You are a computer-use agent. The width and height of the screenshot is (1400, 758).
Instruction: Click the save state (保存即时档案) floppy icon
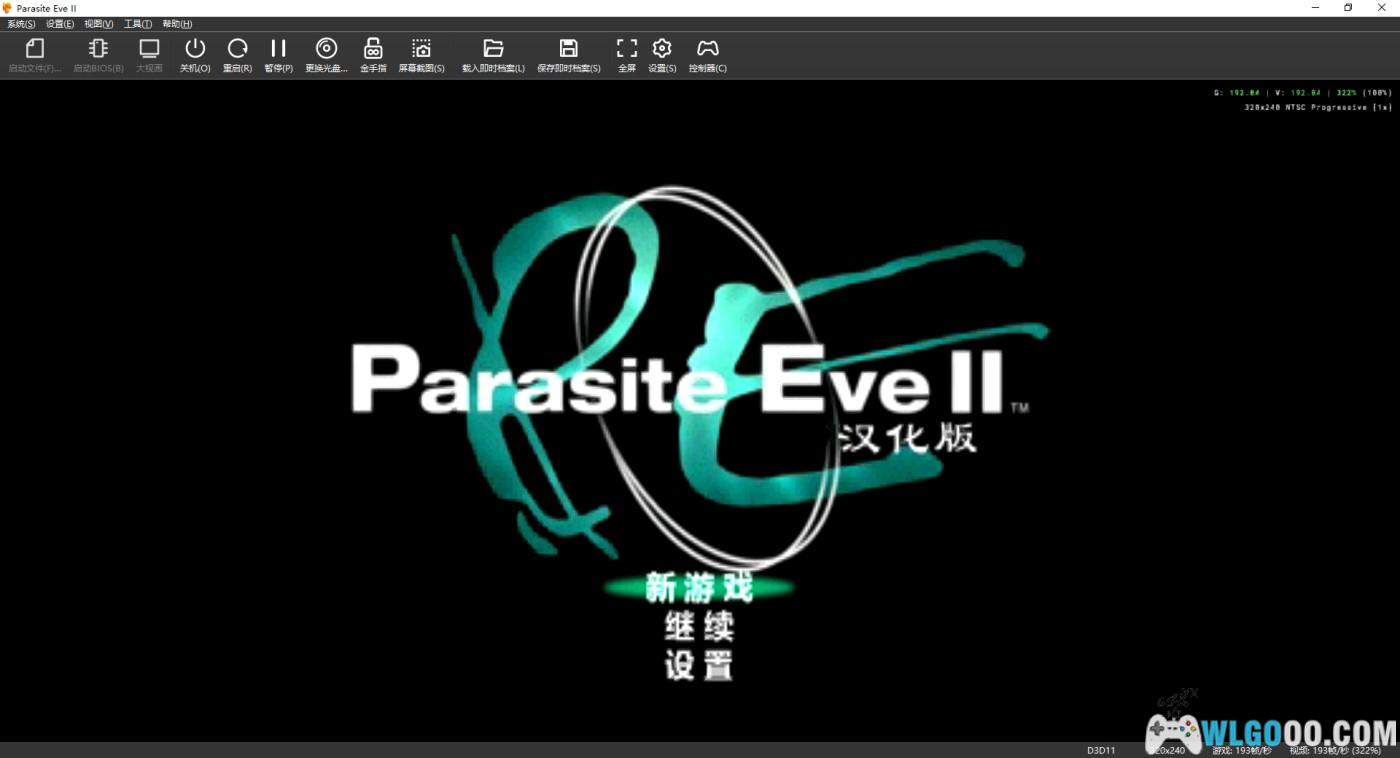(x=568, y=49)
